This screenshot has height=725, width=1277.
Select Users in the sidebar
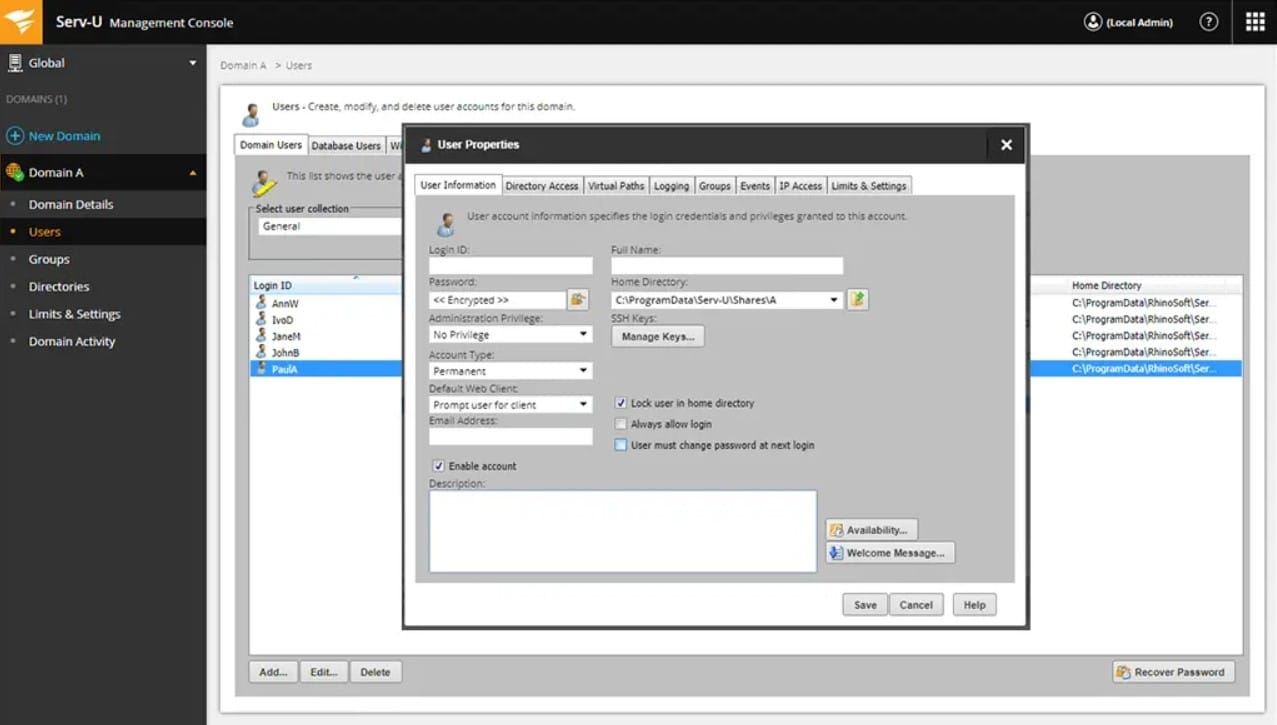pyautogui.click(x=45, y=232)
